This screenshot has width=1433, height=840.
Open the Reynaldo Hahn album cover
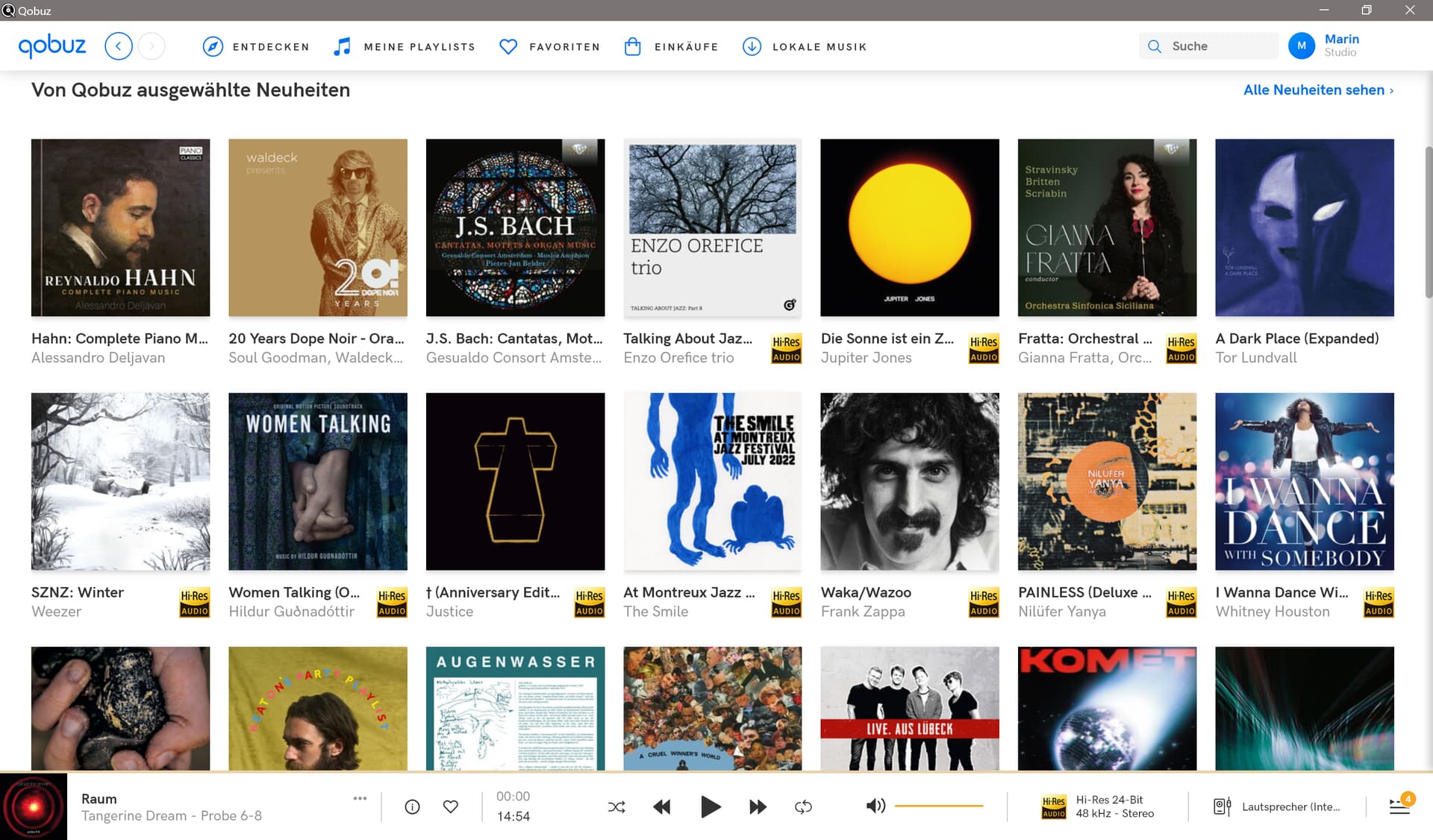pyautogui.click(x=120, y=228)
